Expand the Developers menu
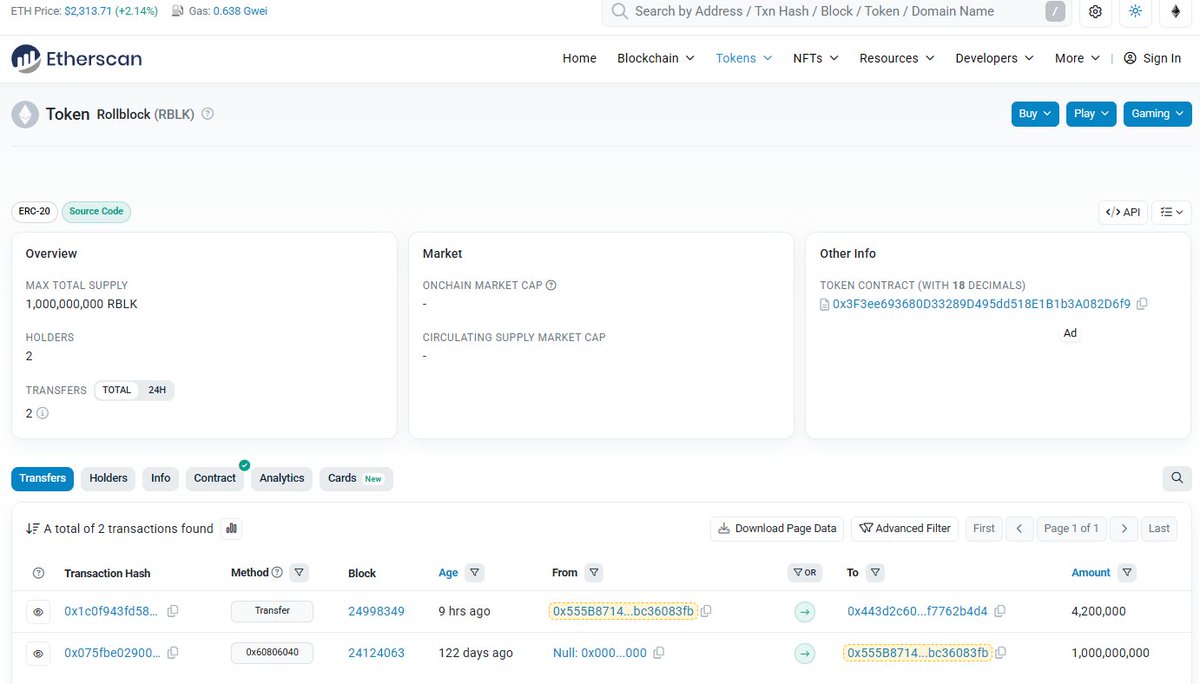This screenshot has width=1200, height=684. tap(995, 58)
